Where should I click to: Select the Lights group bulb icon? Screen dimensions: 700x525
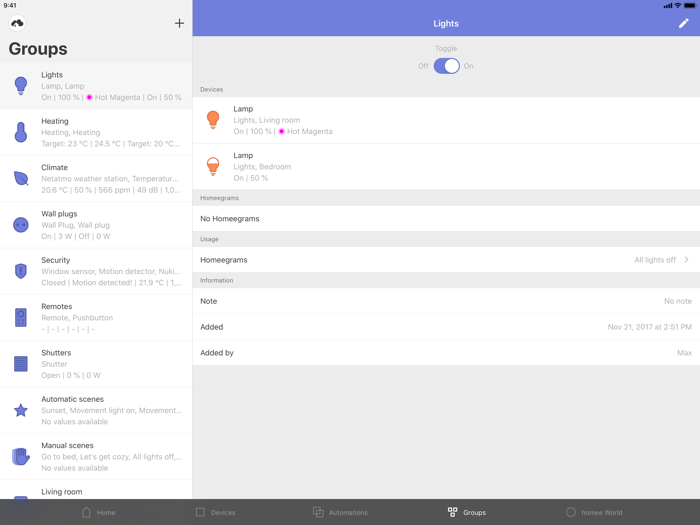21,85
